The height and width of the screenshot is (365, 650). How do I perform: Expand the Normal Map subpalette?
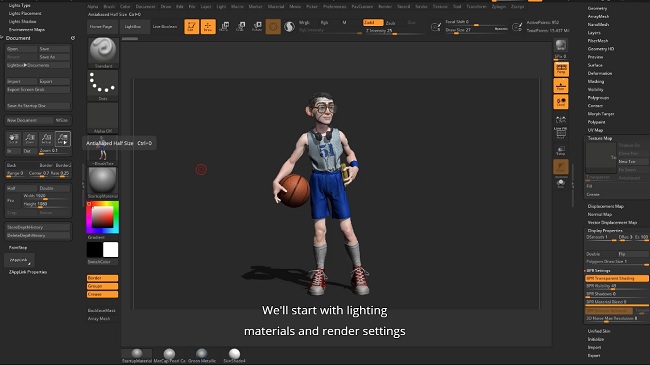(x=599, y=214)
